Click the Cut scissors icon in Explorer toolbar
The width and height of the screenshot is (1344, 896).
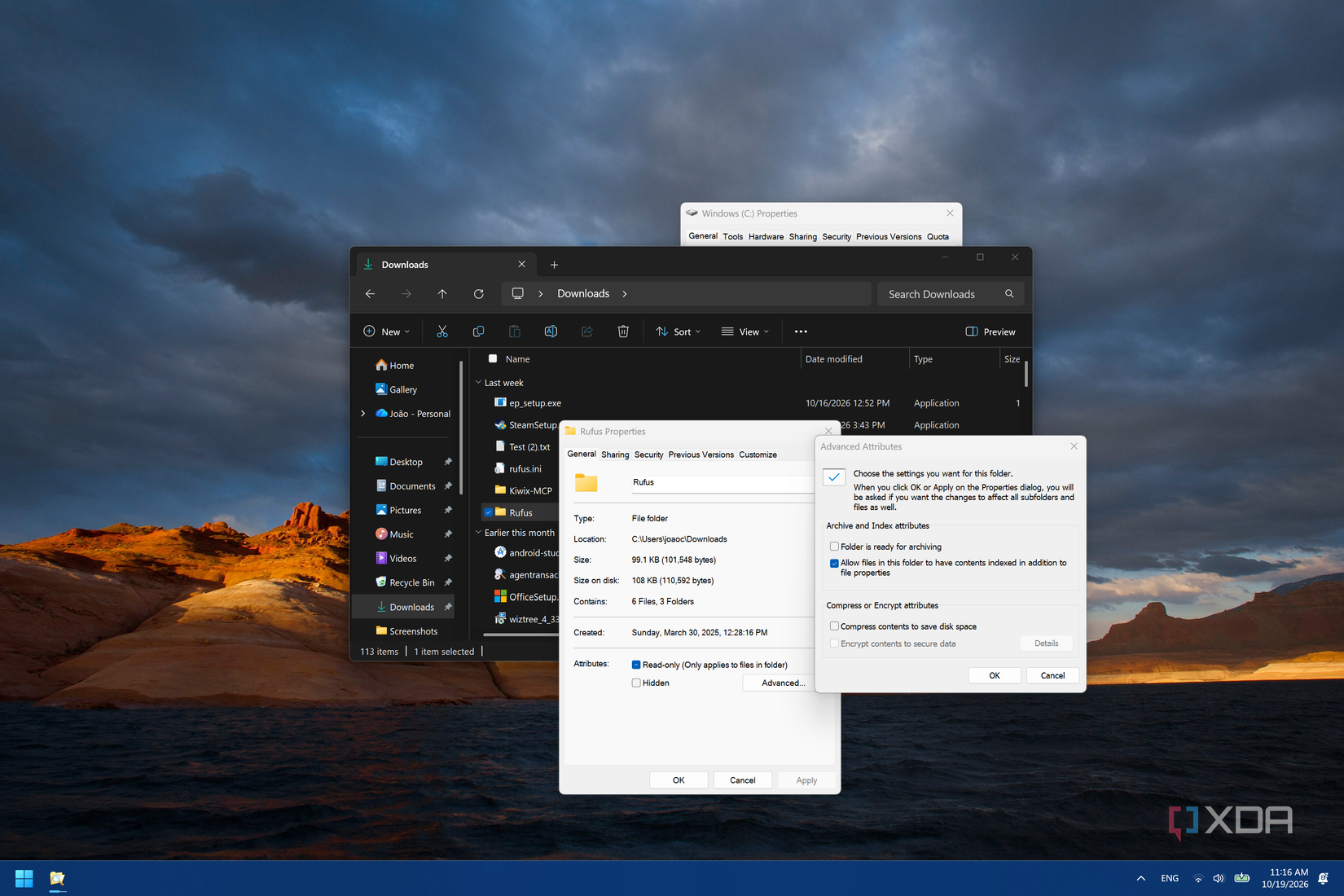click(x=442, y=332)
